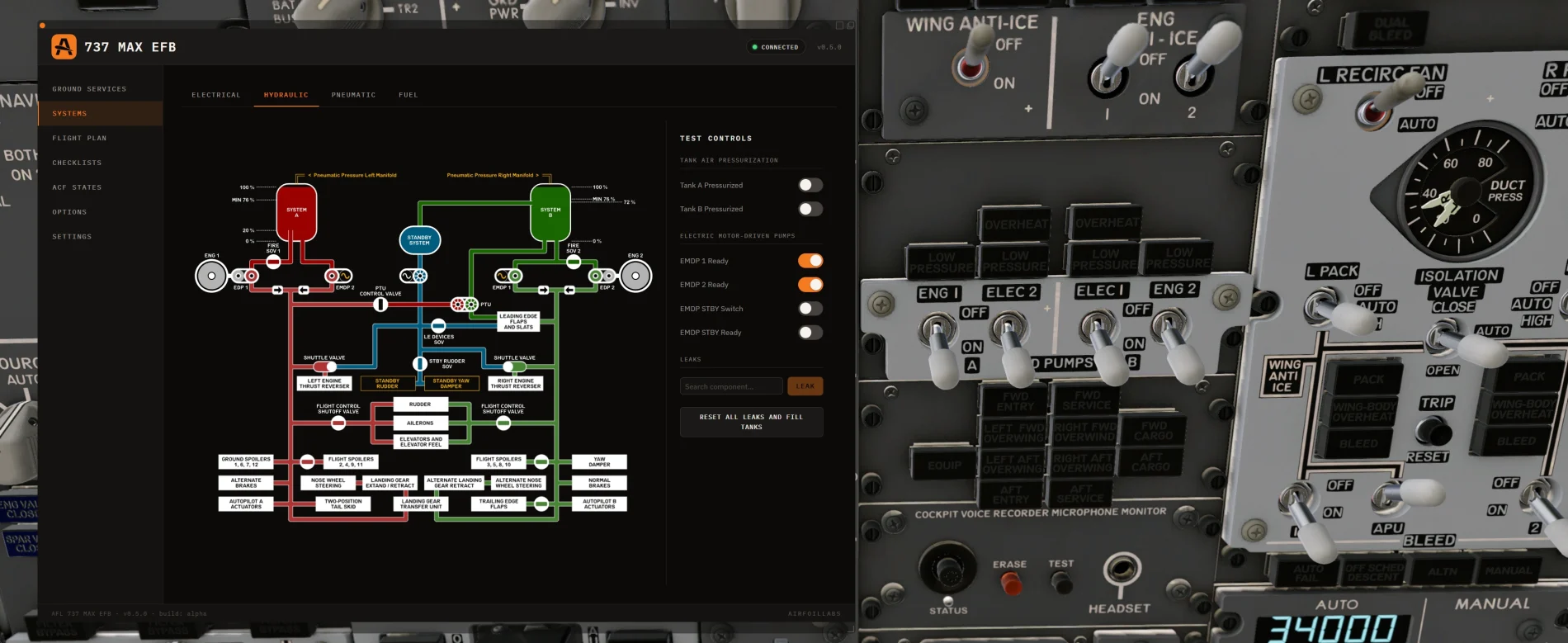Click the green right Shuttle Valve
Image resolution: width=1568 pixels, height=643 pixels.
[x=514, y=366]
